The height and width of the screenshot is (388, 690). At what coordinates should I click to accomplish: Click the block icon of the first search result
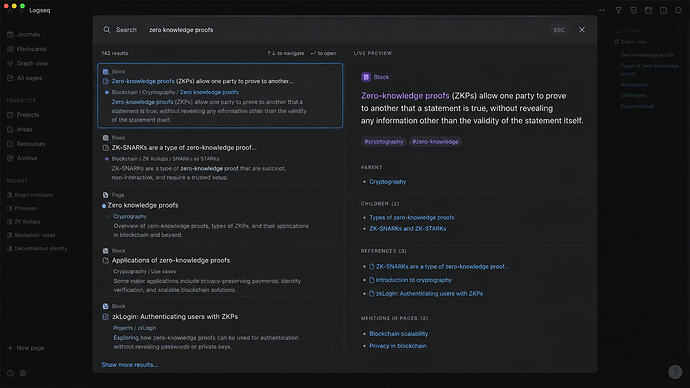click(106, 71)
